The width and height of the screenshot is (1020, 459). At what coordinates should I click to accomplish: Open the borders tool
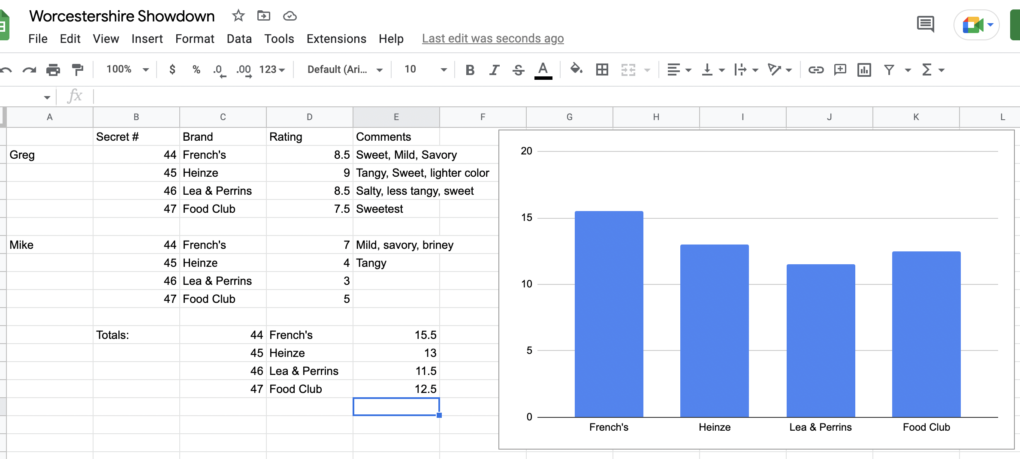[602, 70]
